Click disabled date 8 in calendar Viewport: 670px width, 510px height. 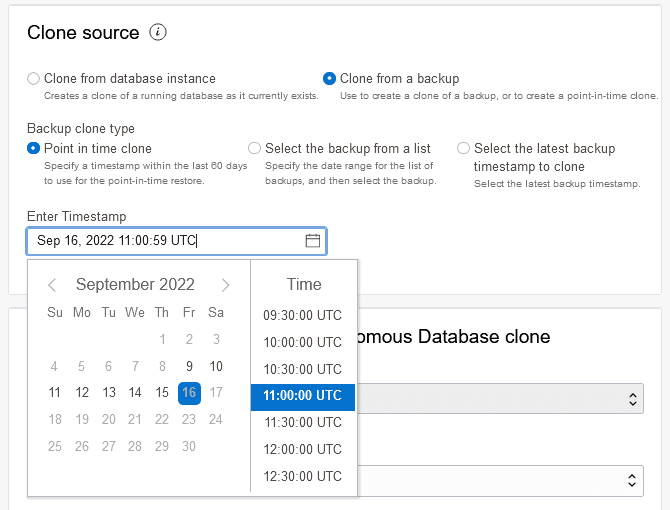(x=162, y=366)
